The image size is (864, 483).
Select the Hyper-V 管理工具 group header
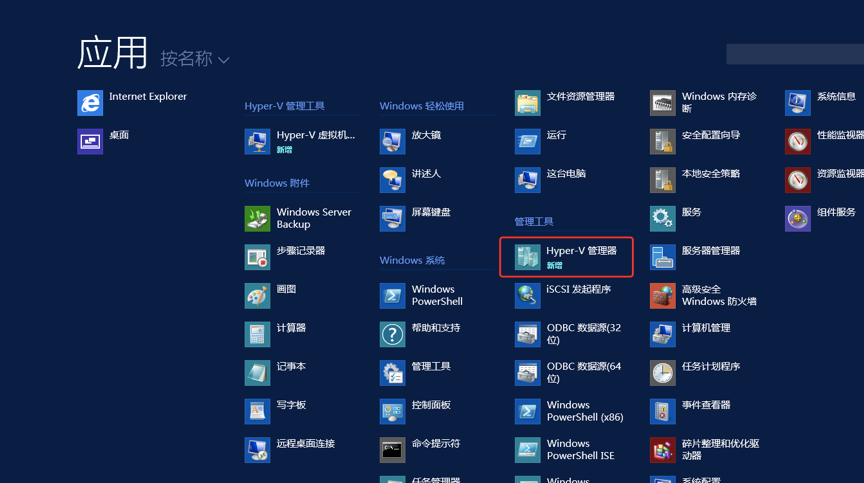(284, 106)
